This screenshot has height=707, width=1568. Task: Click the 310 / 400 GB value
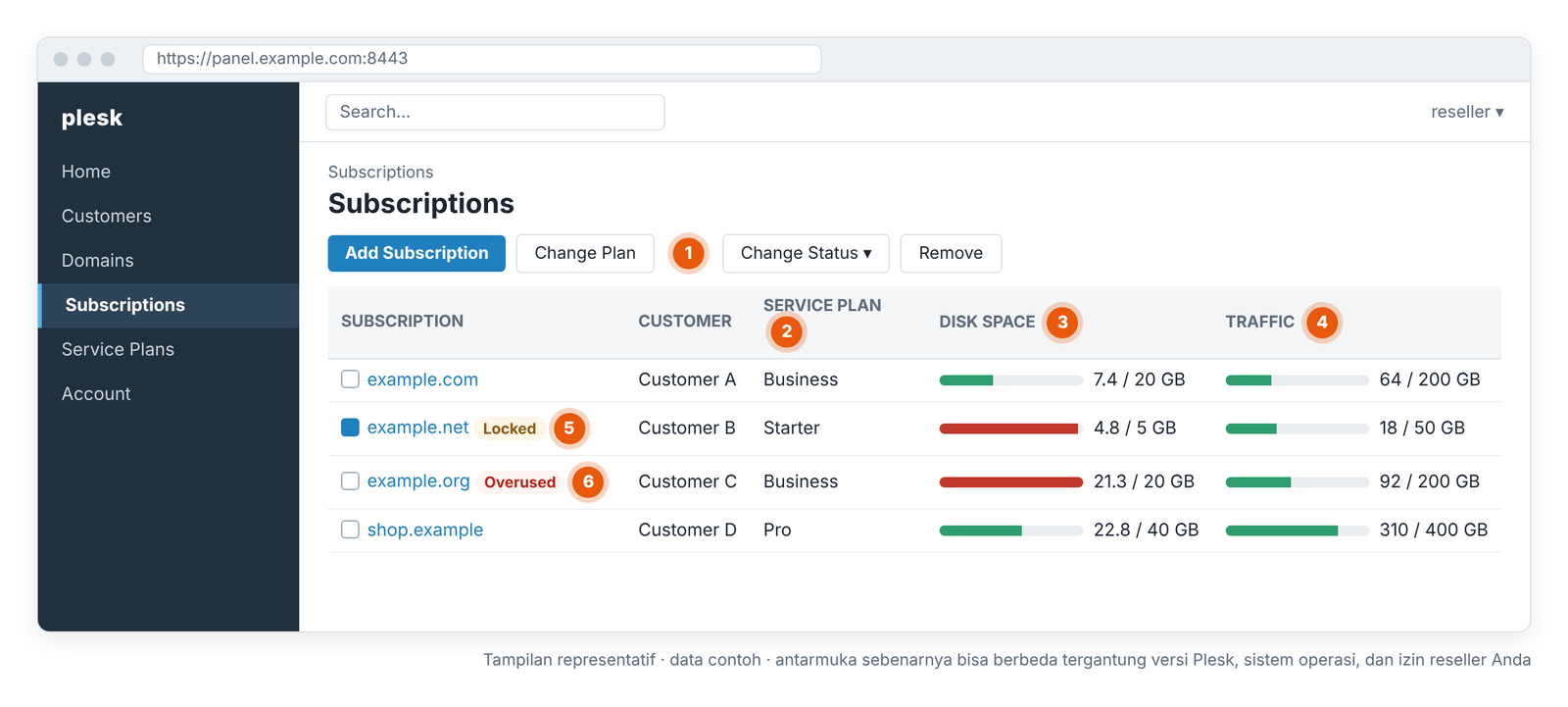click(1434, 530)
